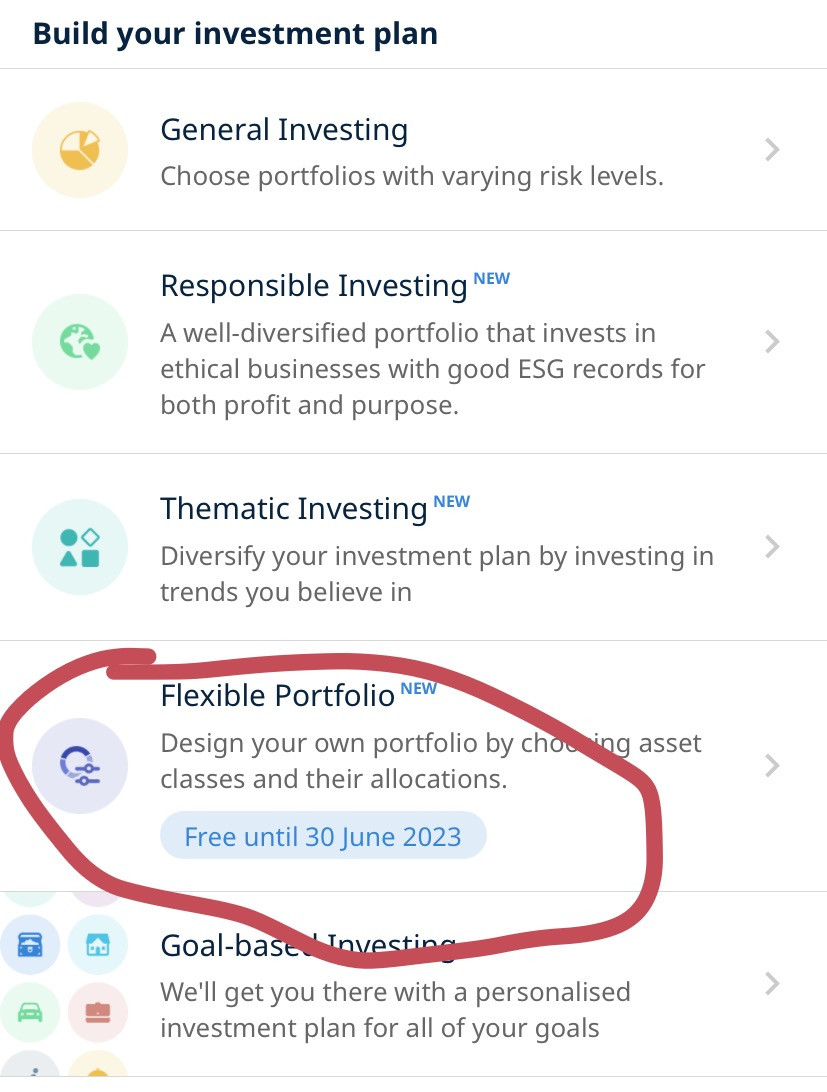This screenshot has width=827, height=1092.
Task: Tap the personalised investment plan description text
Action: pos(395,1010)
